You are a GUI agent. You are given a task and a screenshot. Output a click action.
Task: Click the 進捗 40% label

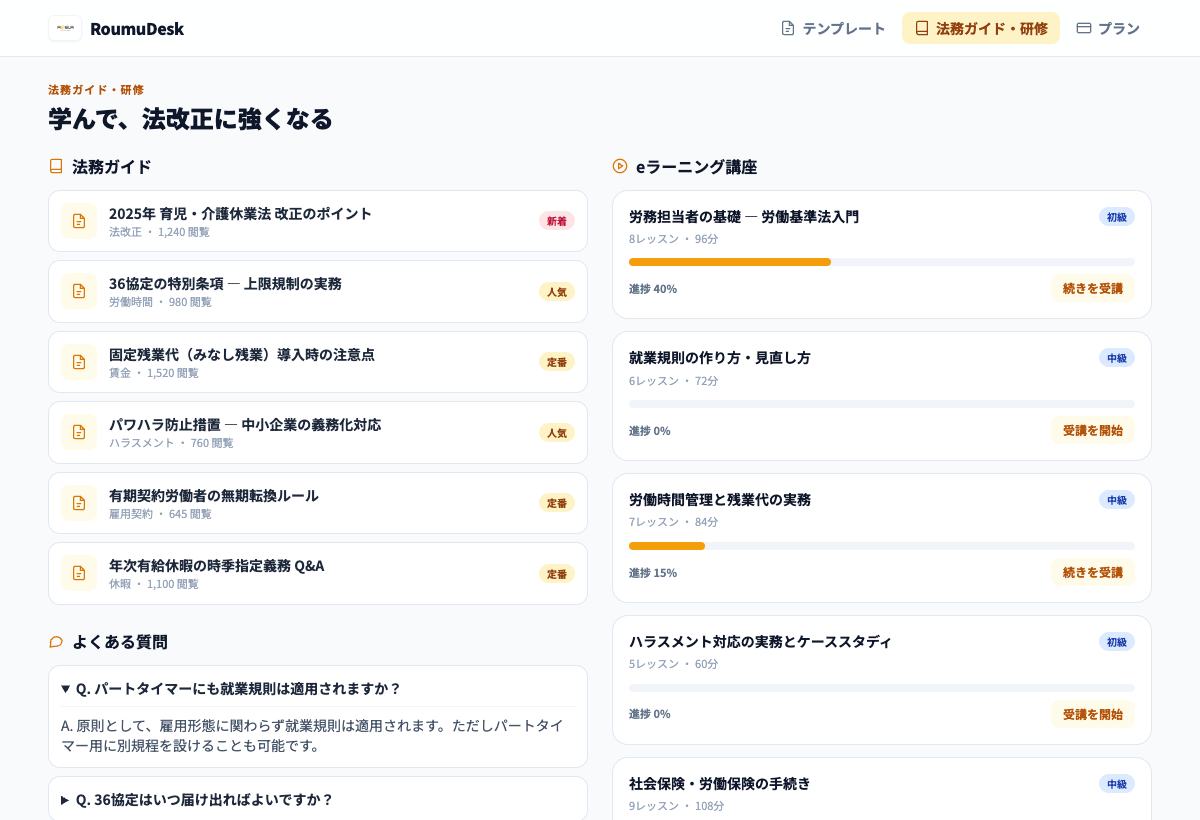pos(653,289)
